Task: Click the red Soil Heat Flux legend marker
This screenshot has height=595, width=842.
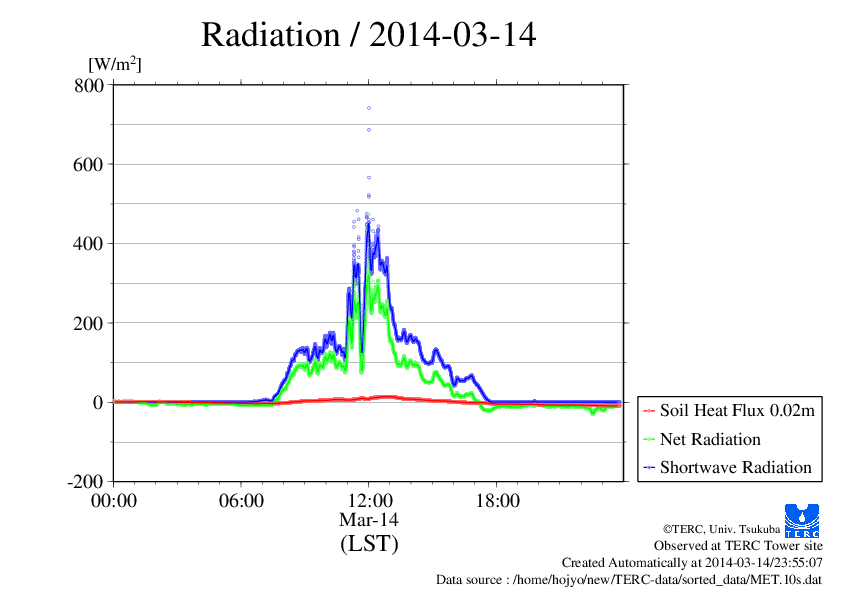Action: click(x=649, y=411)
